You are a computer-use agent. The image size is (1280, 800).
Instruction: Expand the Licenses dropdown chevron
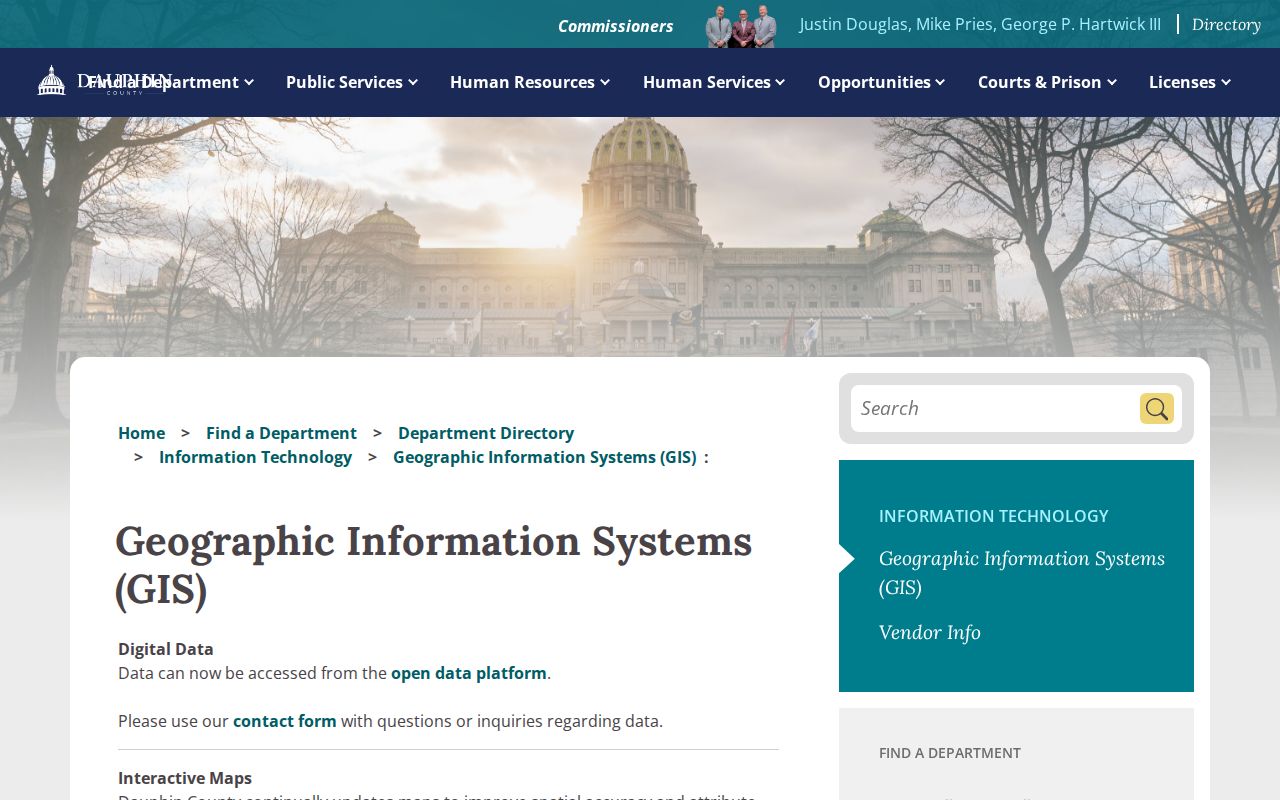point(1226,82)
